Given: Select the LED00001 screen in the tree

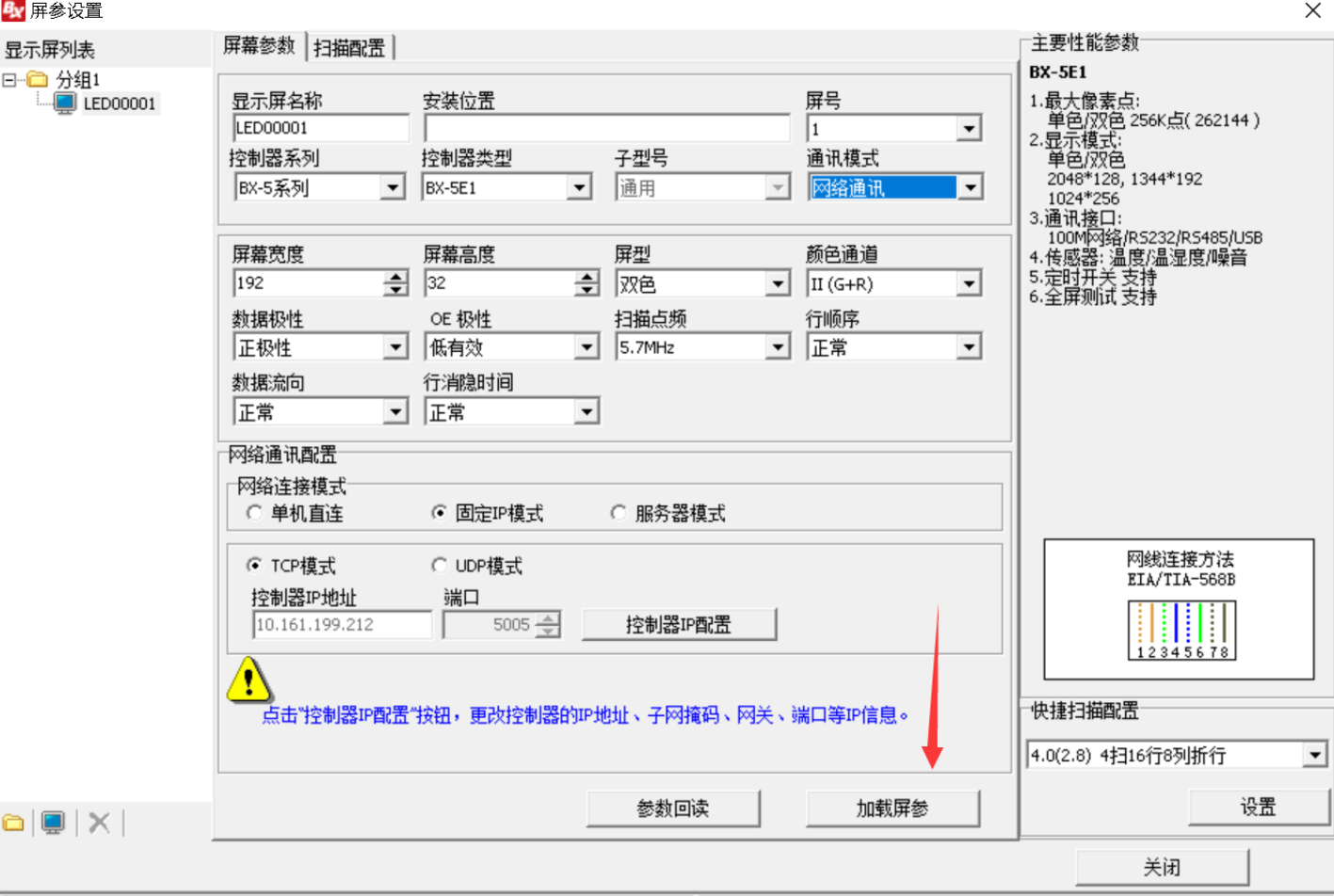Looking at the screenshot, I should [x=119, y=104].
